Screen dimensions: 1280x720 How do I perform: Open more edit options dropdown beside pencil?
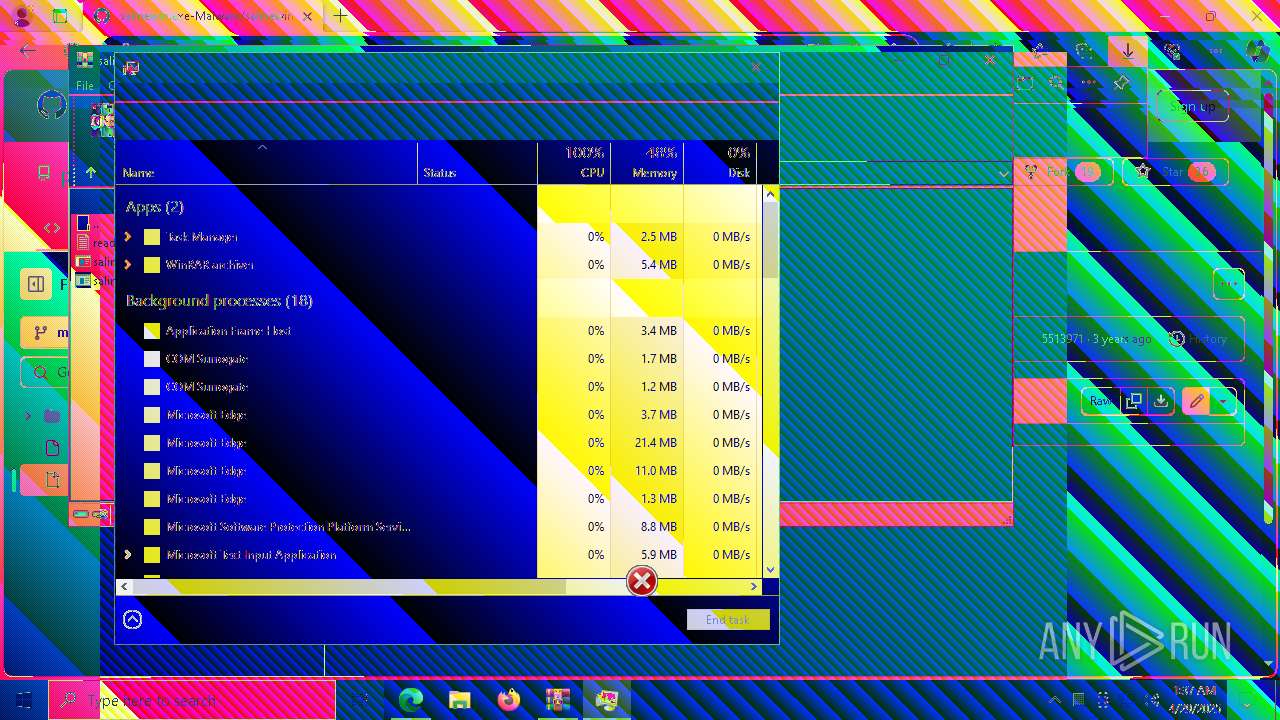(x=1223, y=401)
